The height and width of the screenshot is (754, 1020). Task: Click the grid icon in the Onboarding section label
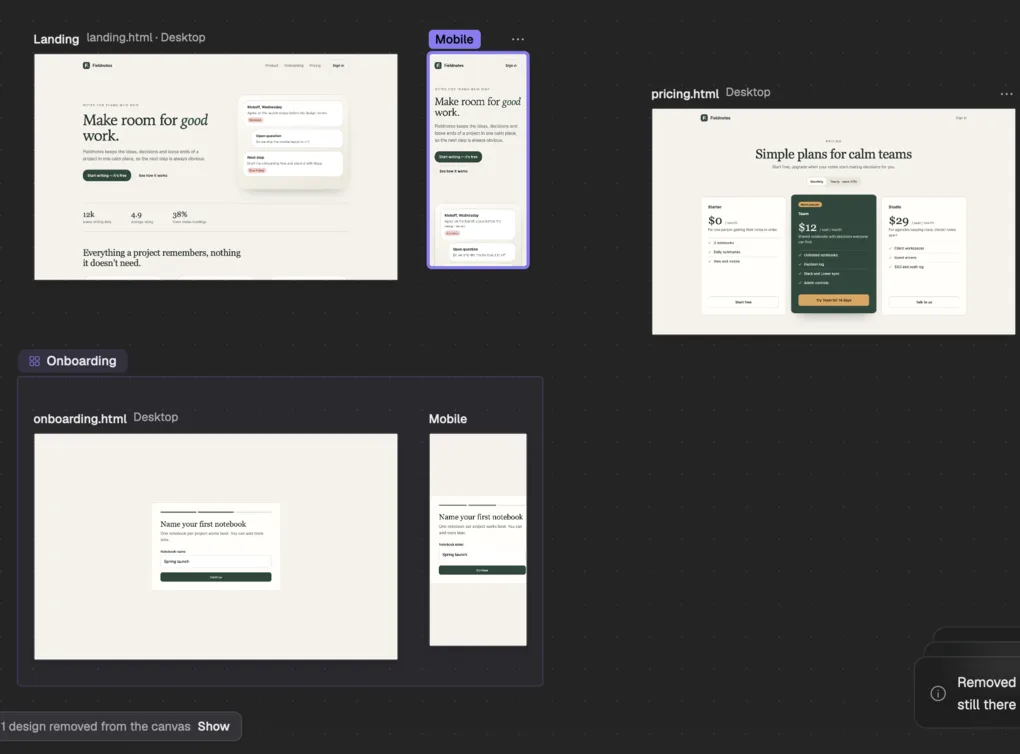34,361
